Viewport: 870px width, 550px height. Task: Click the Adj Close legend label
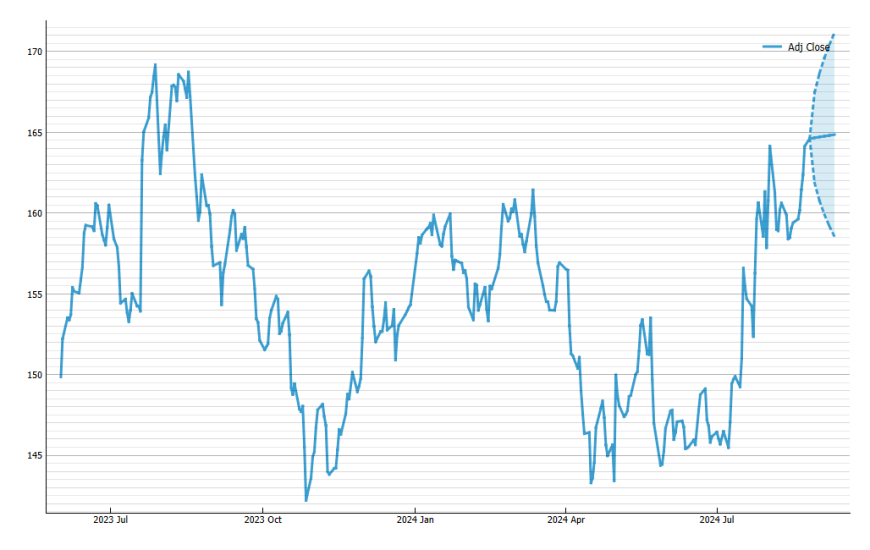pyautogui.click(x=808, y=47)
